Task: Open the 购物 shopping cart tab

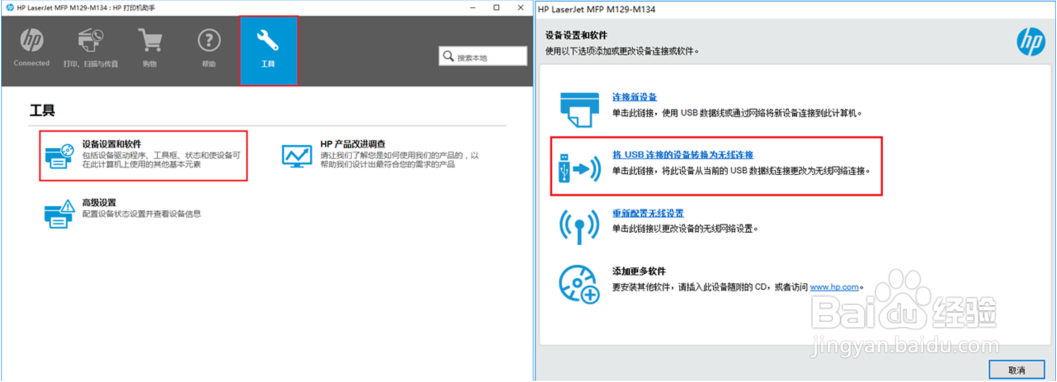Action: click(x=150, y=48)
